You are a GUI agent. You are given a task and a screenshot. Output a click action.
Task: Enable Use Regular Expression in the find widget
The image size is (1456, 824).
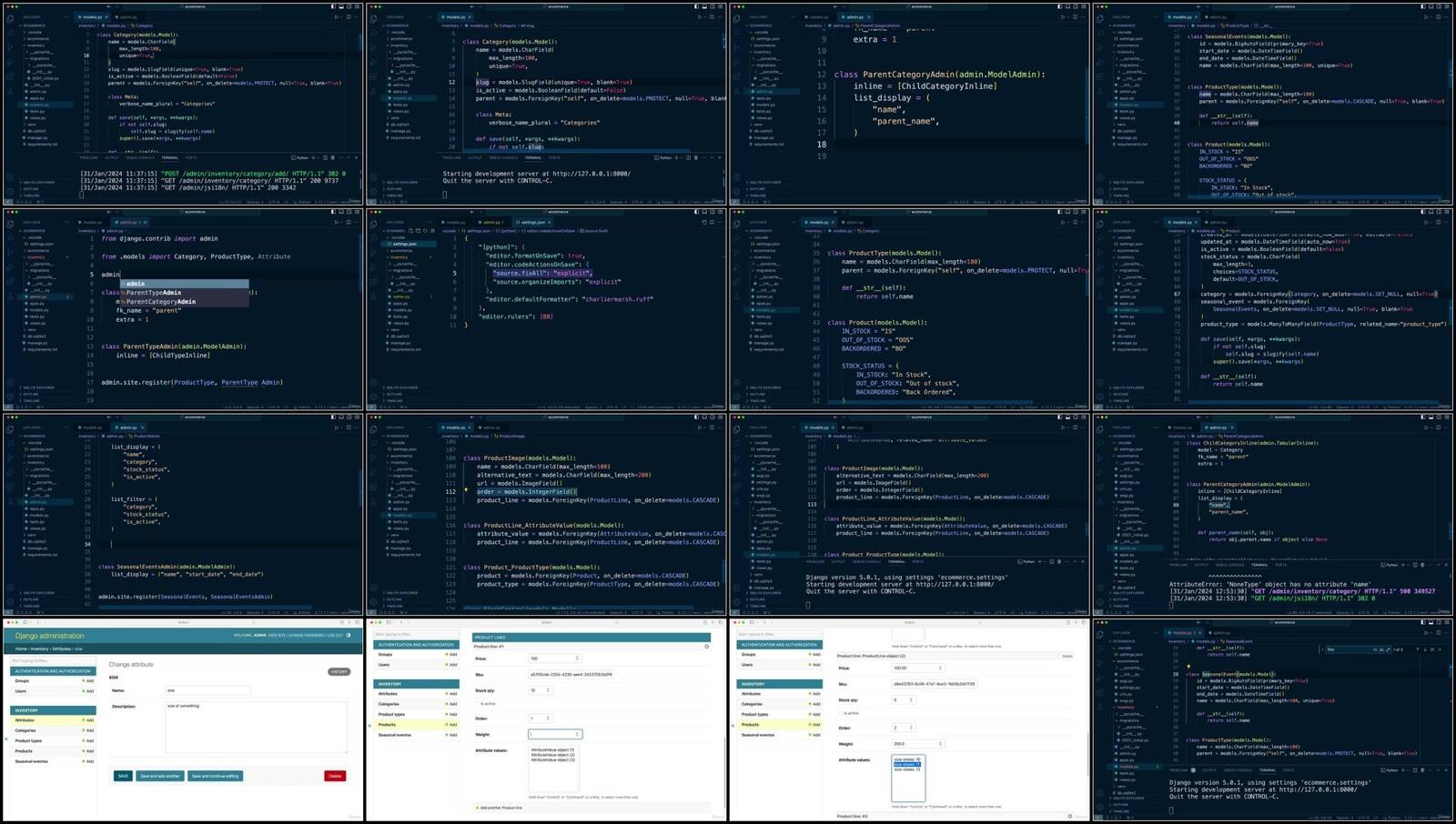1387,649
